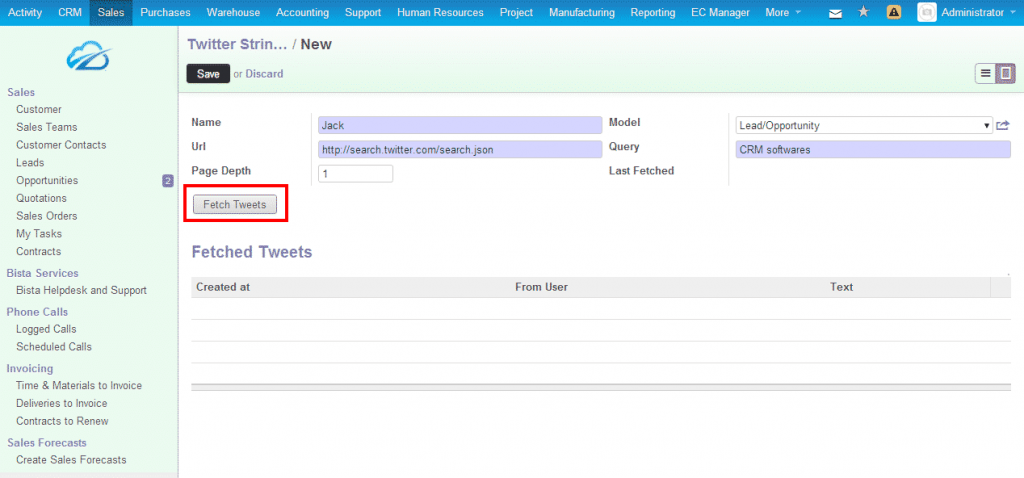Open the Warehouse menu
The image size is (1024, 478).
coord(233,12)
